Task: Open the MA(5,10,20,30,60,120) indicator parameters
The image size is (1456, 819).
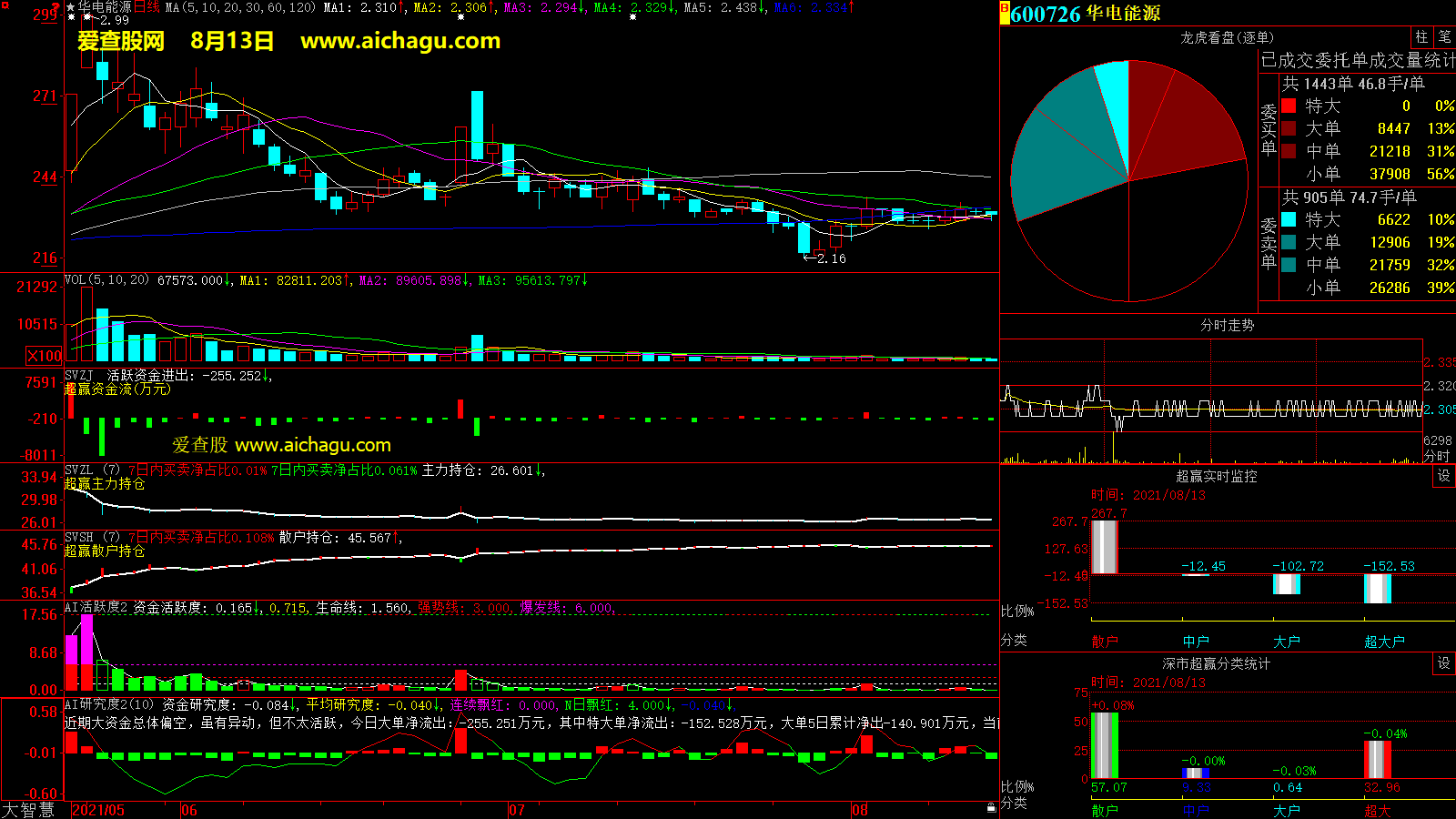Action: click(240, 7)
